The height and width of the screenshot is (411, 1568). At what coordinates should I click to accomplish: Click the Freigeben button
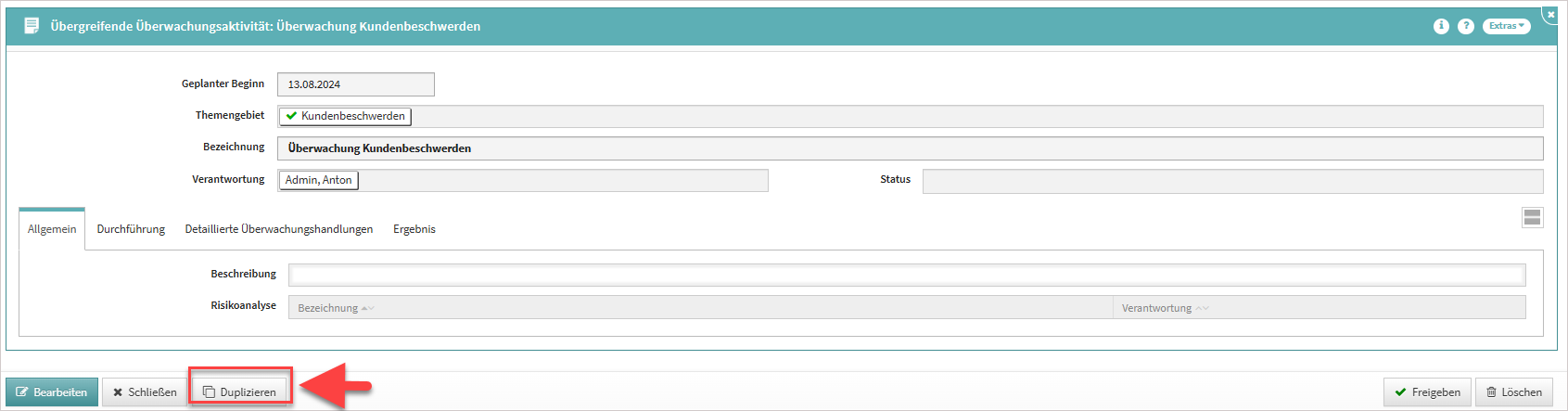click(x=1427, y=392)
